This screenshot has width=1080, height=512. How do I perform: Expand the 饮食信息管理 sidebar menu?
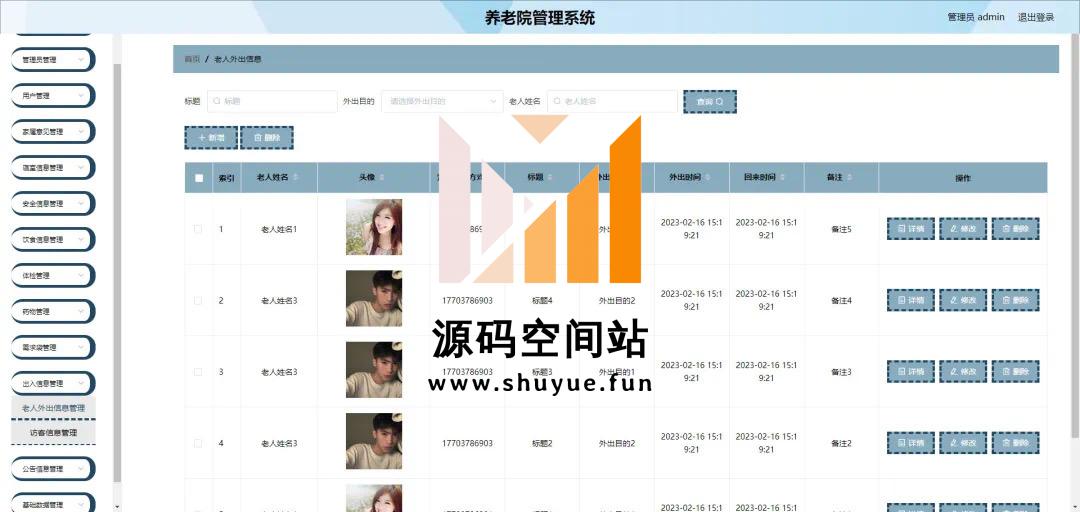(x=52, y=240)
